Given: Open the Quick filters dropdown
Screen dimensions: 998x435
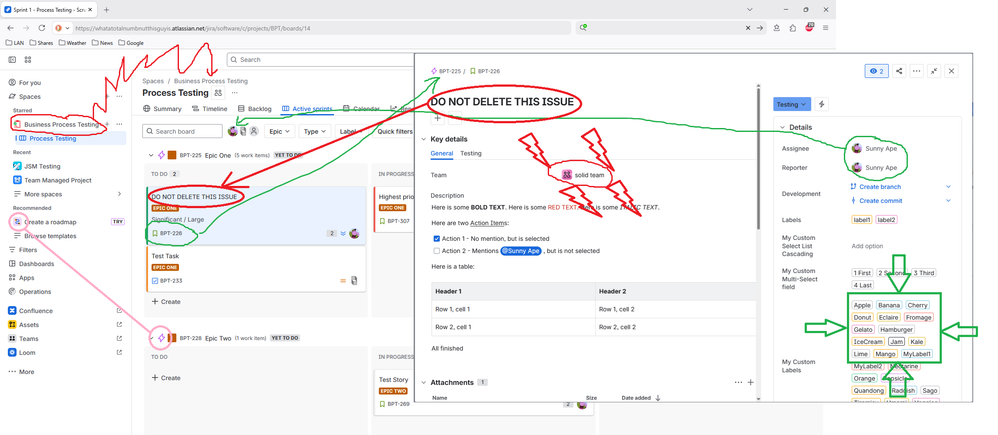Looking at the screenshot, I should 395,131.
